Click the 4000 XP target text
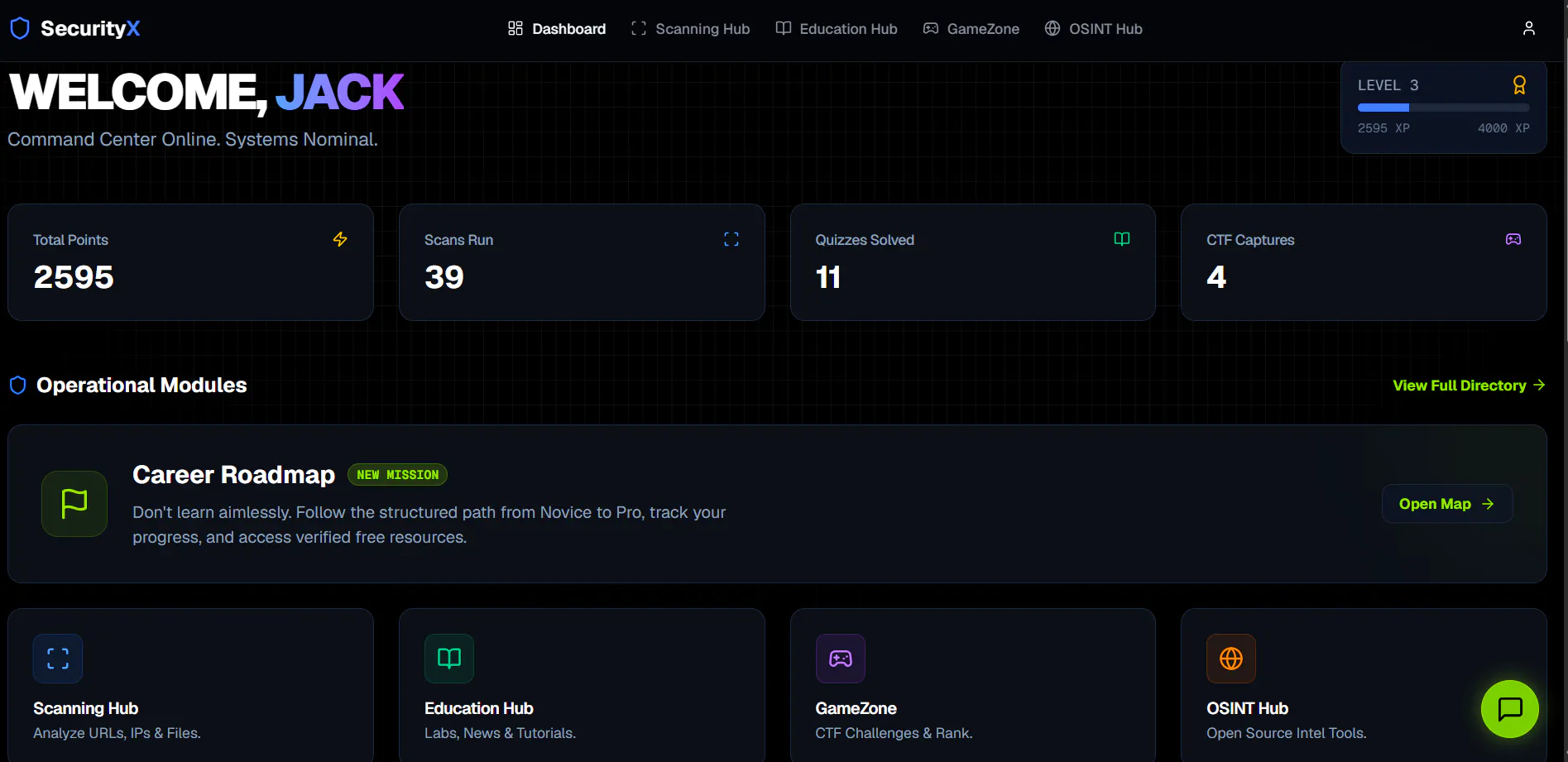 coord(1503,128)
